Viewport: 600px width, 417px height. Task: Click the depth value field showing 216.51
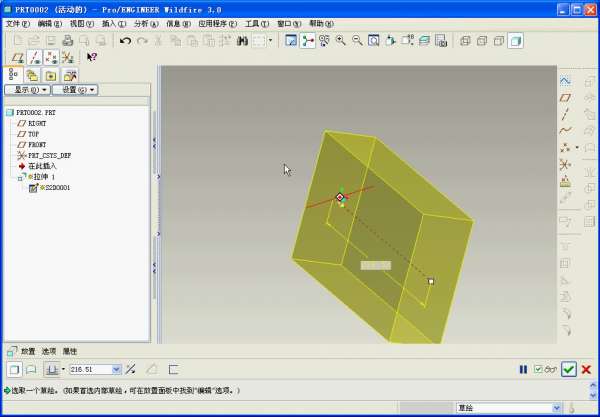90,369
